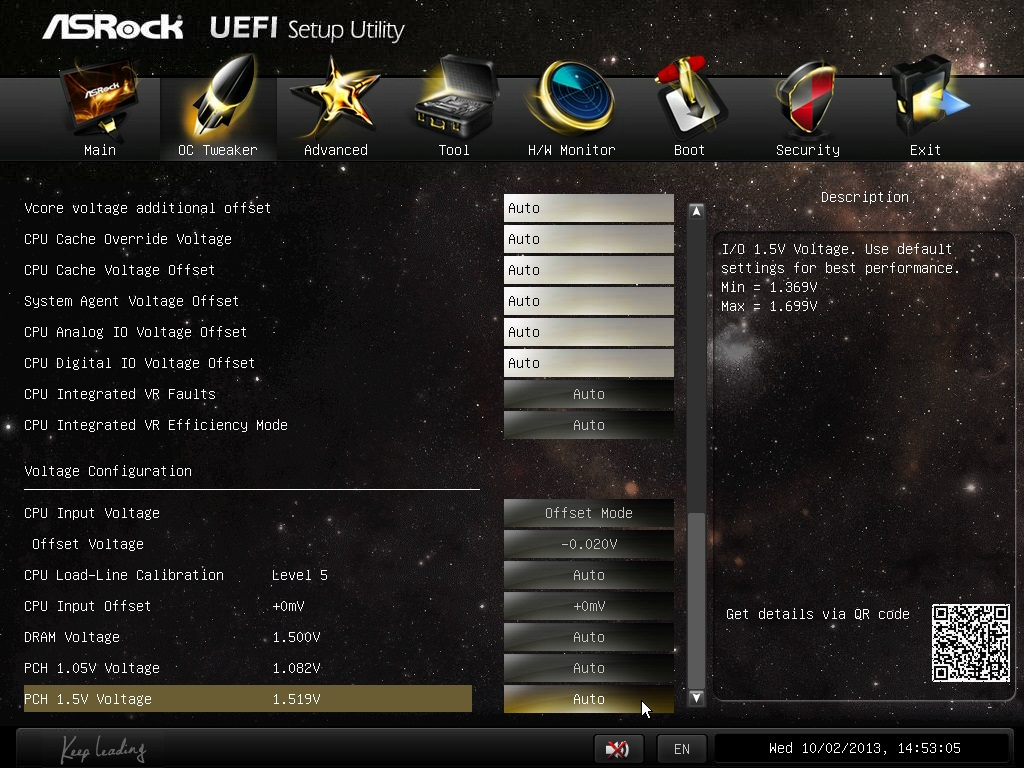Select the PCH 1.05V Voltage label

(91, 668)
